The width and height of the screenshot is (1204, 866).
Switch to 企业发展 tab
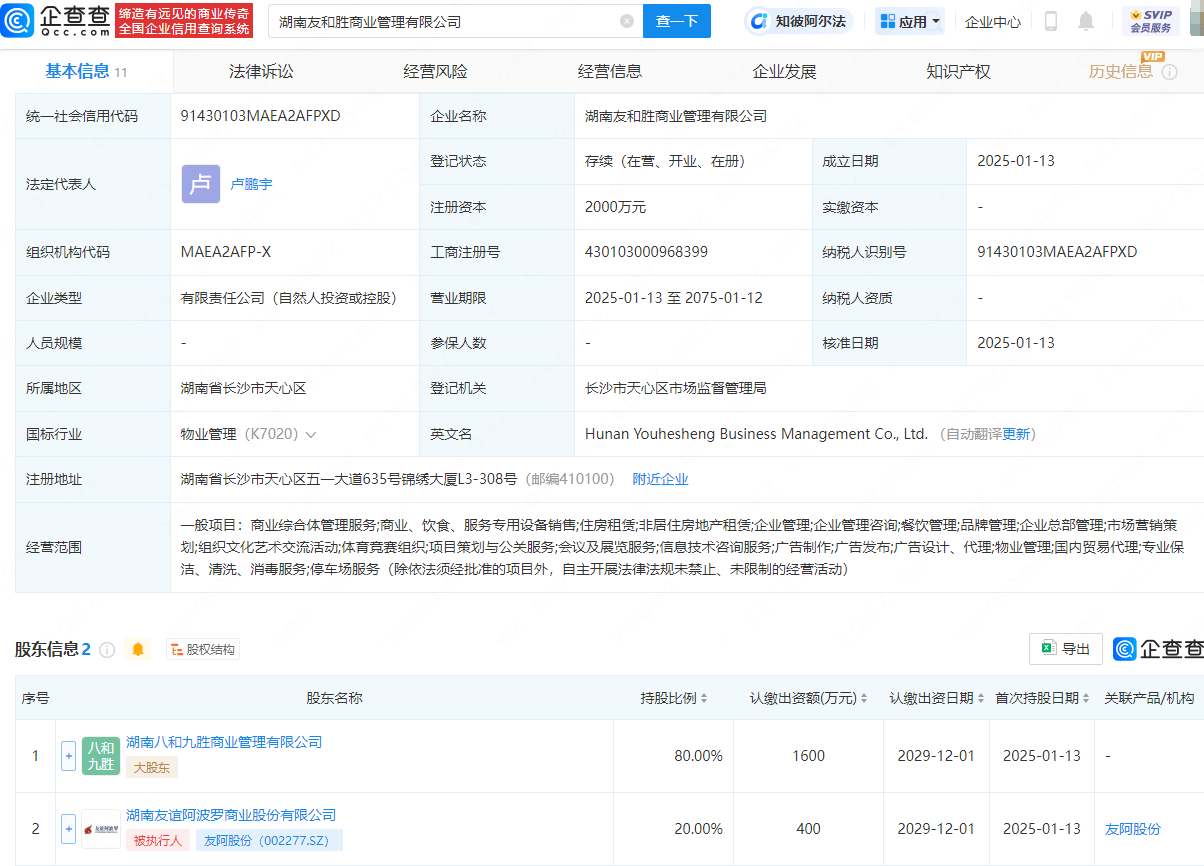coord(784,71)
